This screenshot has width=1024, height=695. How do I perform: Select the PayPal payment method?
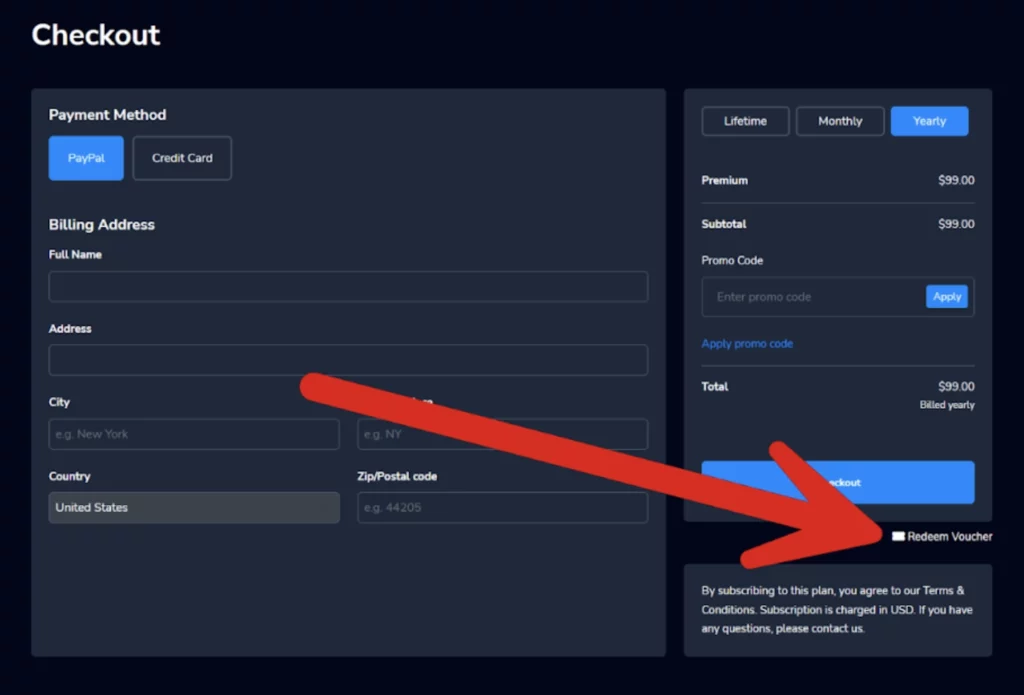click(x=85, y=158)
